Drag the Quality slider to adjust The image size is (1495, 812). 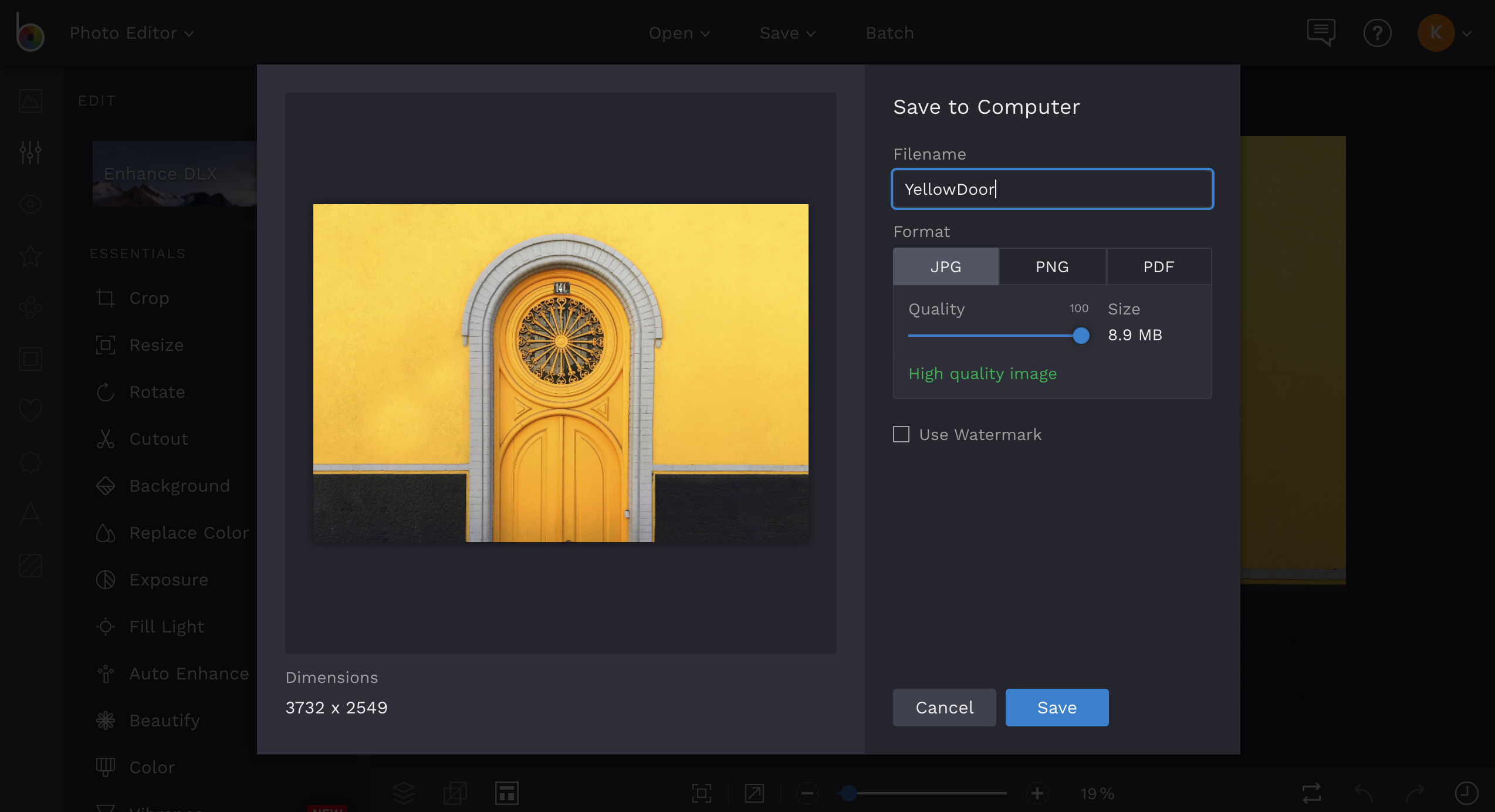click(1080, 334)
